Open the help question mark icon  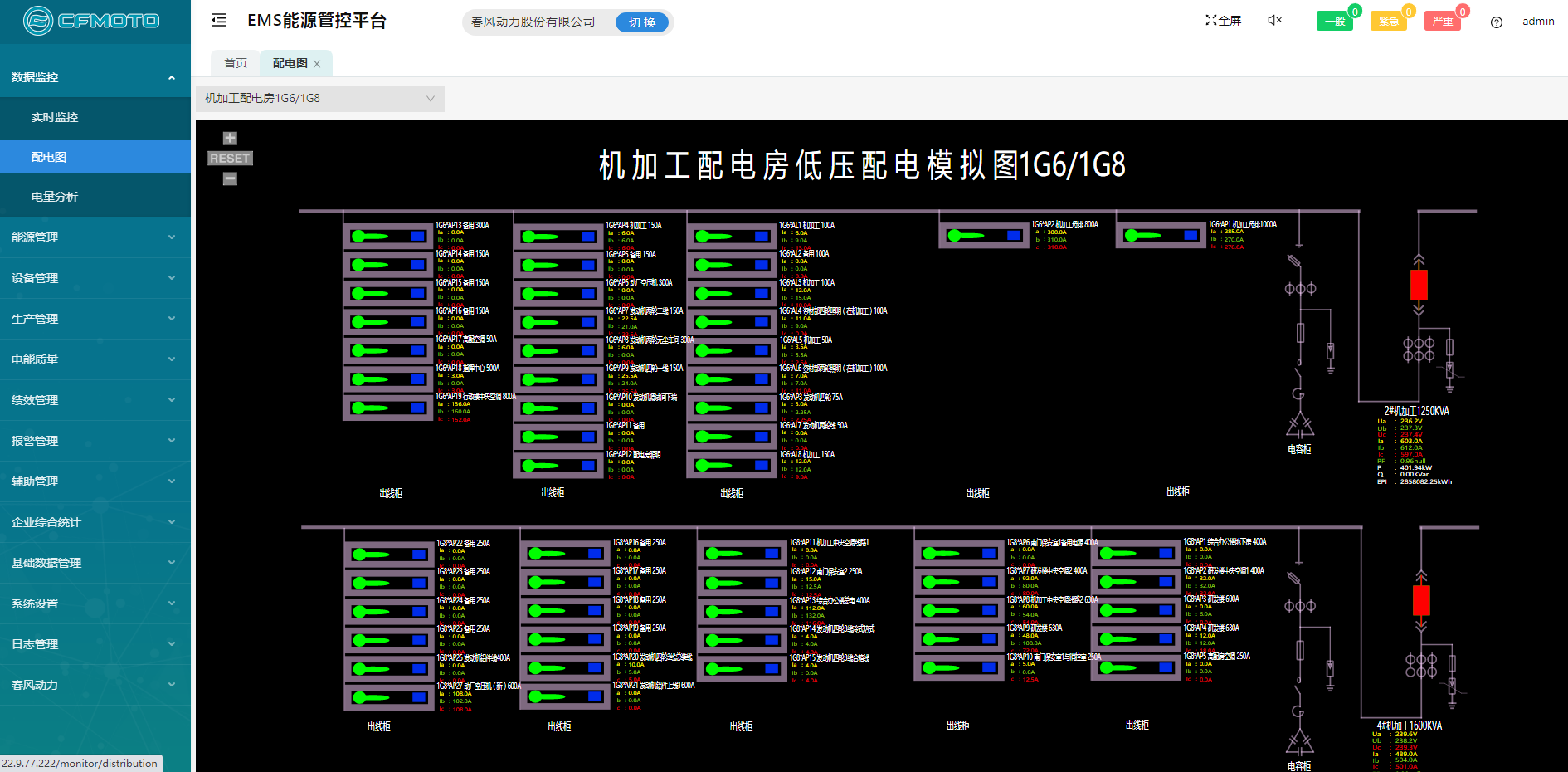click(1496, 22)
